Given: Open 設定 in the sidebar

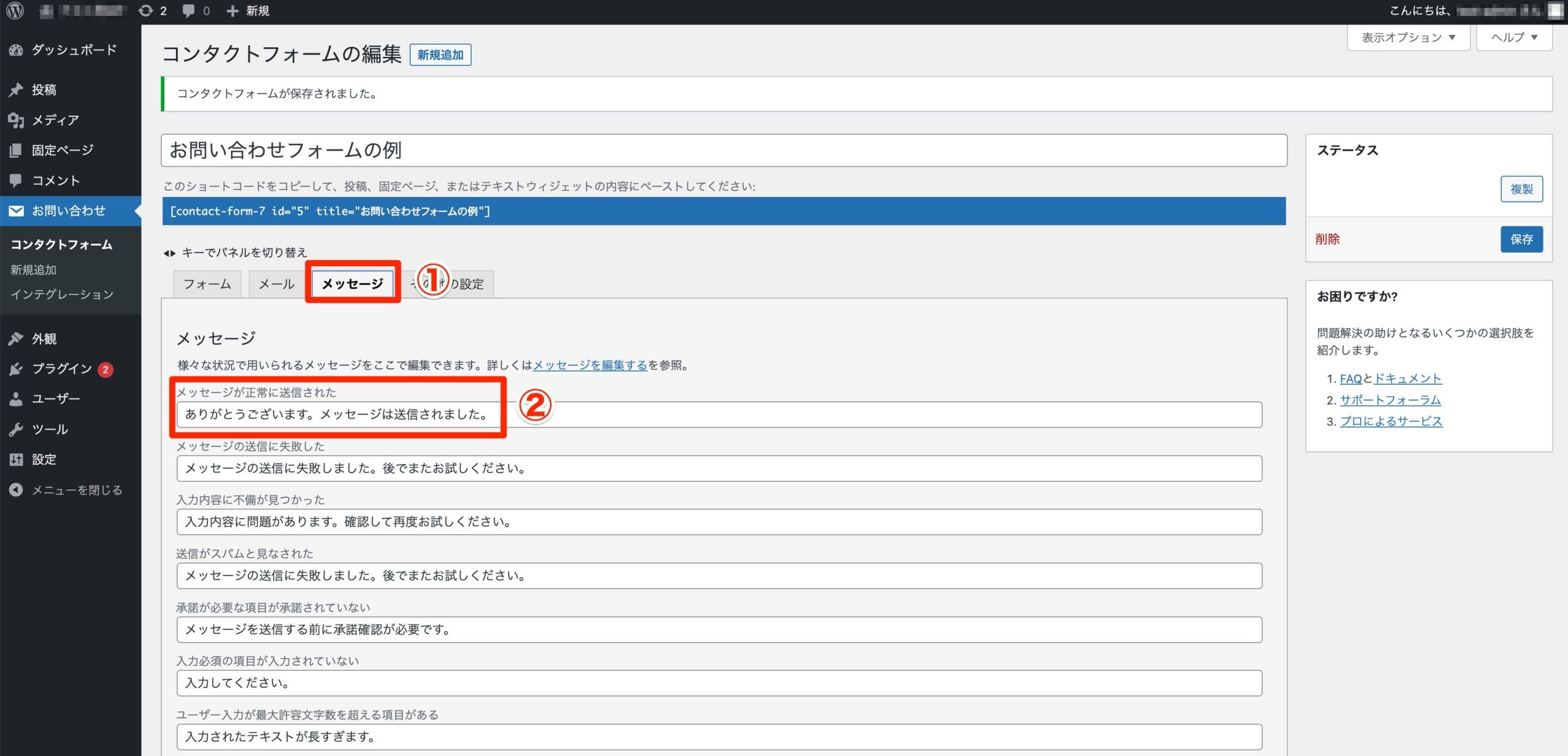Looking at the screenshot, I should tap(43, 460).
